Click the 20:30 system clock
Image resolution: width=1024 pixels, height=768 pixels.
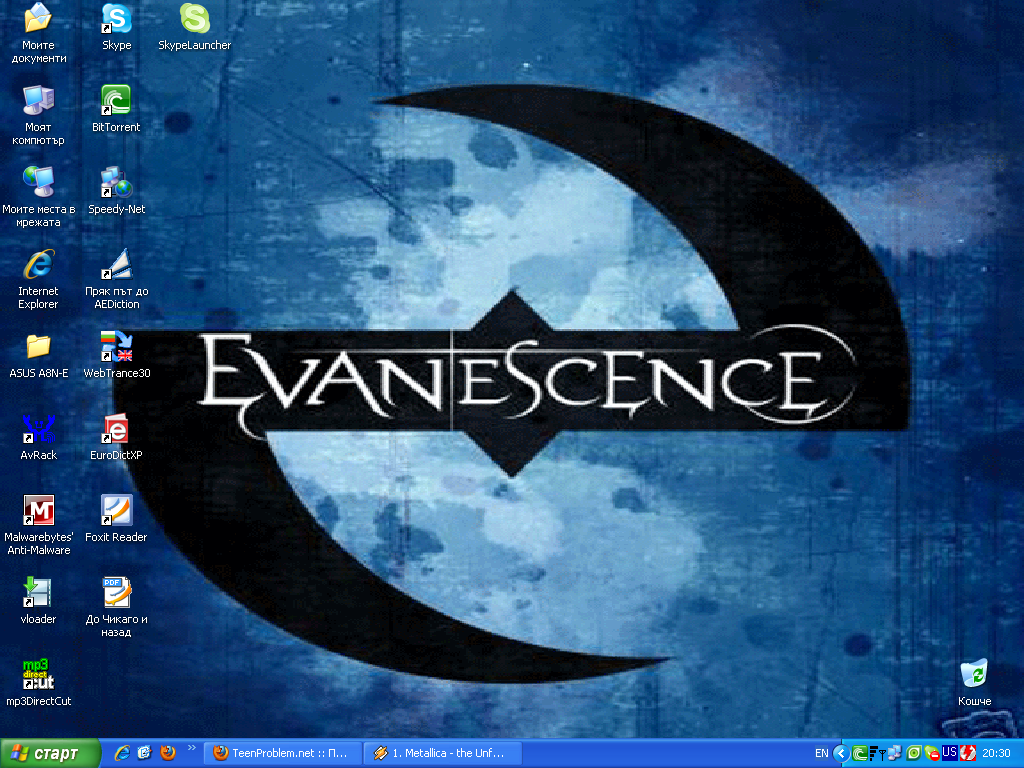pos(997,754)
